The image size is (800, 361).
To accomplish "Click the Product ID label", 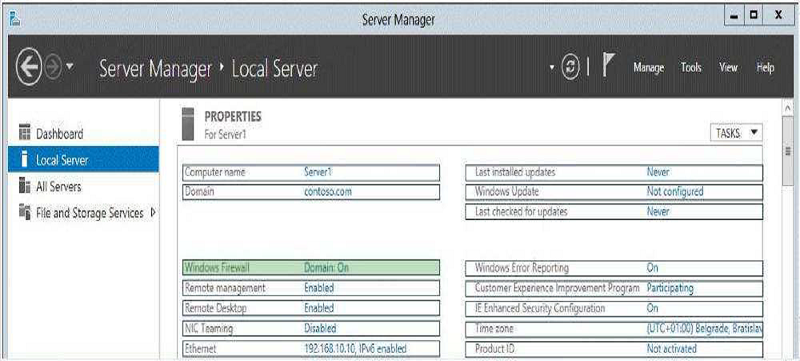I will click(494, 349).
